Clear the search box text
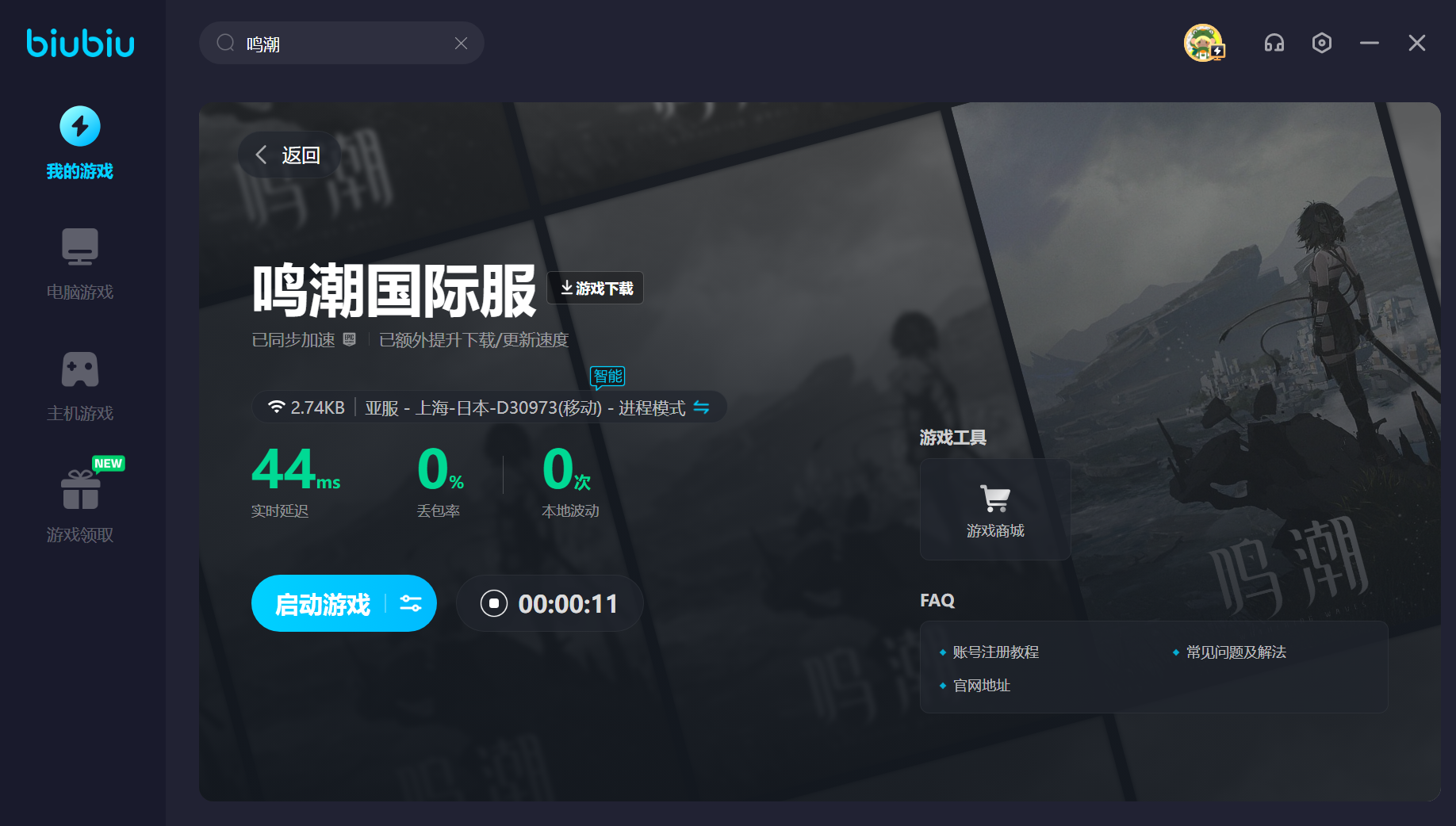Viewport: 1456px width, 826px height. 461,44
